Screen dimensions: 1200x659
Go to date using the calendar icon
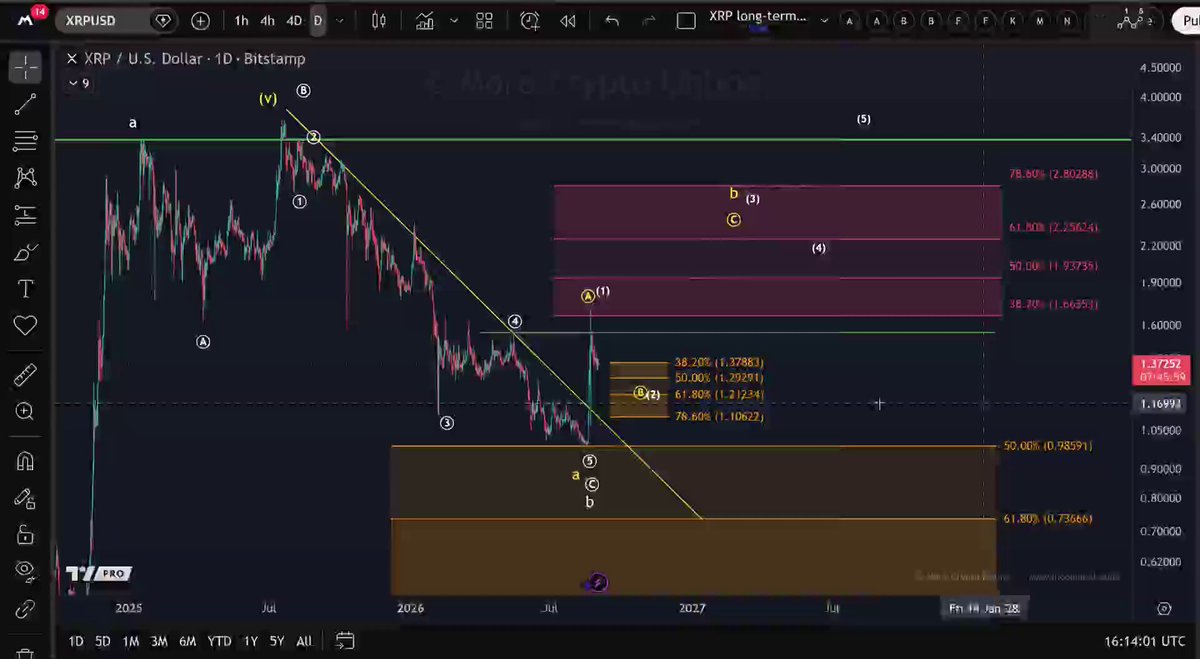[345, 641]
